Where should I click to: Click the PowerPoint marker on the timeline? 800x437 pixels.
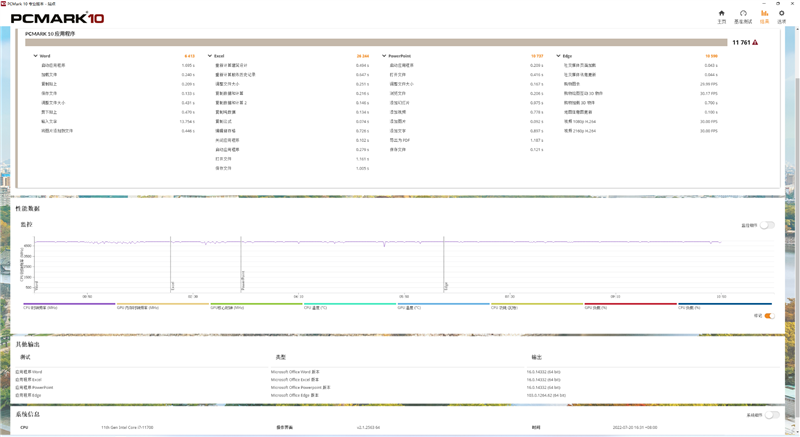click(243, 281)
